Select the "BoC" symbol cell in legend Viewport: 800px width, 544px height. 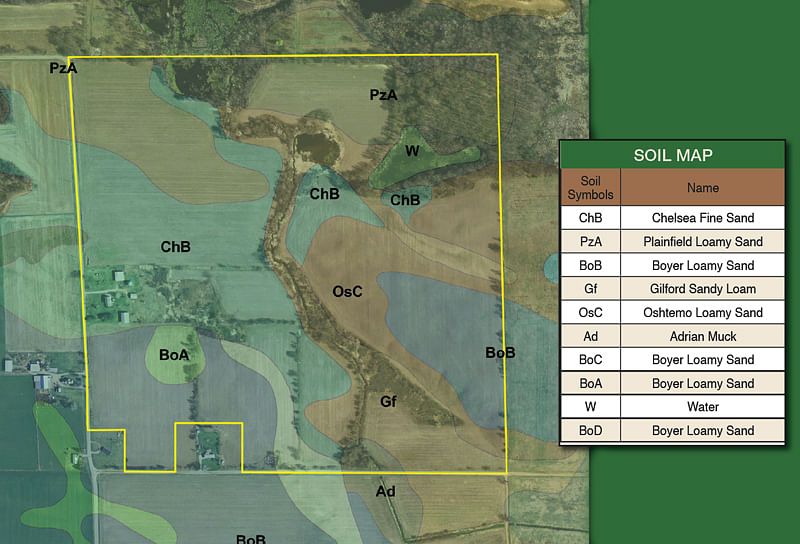(x=590, y=360)
